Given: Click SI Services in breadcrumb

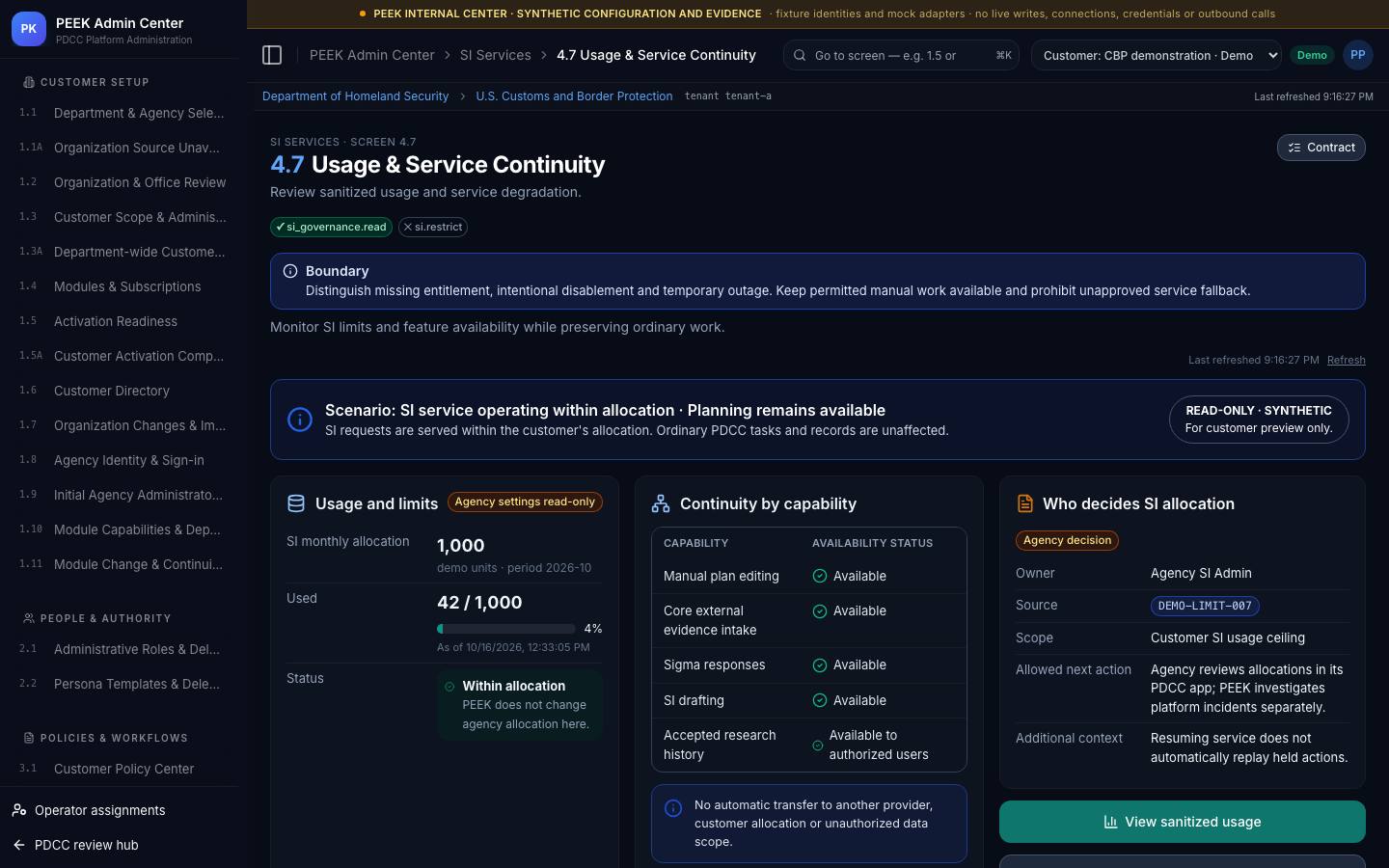Looking at the screenshot, I should (x=495, y=55).
